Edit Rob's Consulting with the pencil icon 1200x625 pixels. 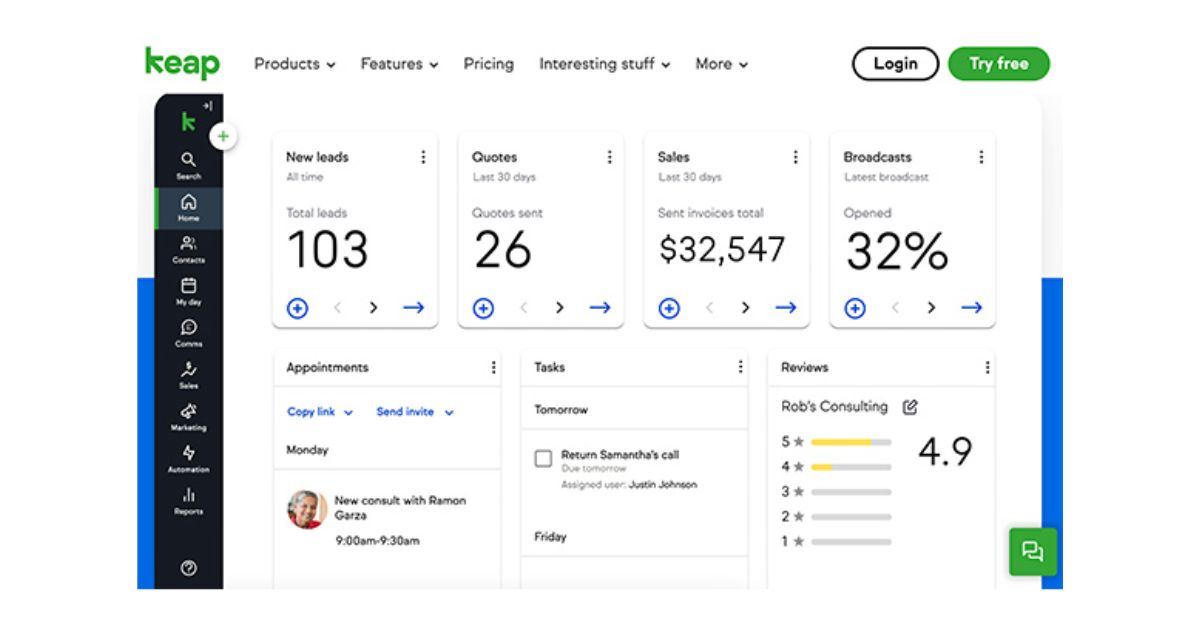[x=910, y=407]
